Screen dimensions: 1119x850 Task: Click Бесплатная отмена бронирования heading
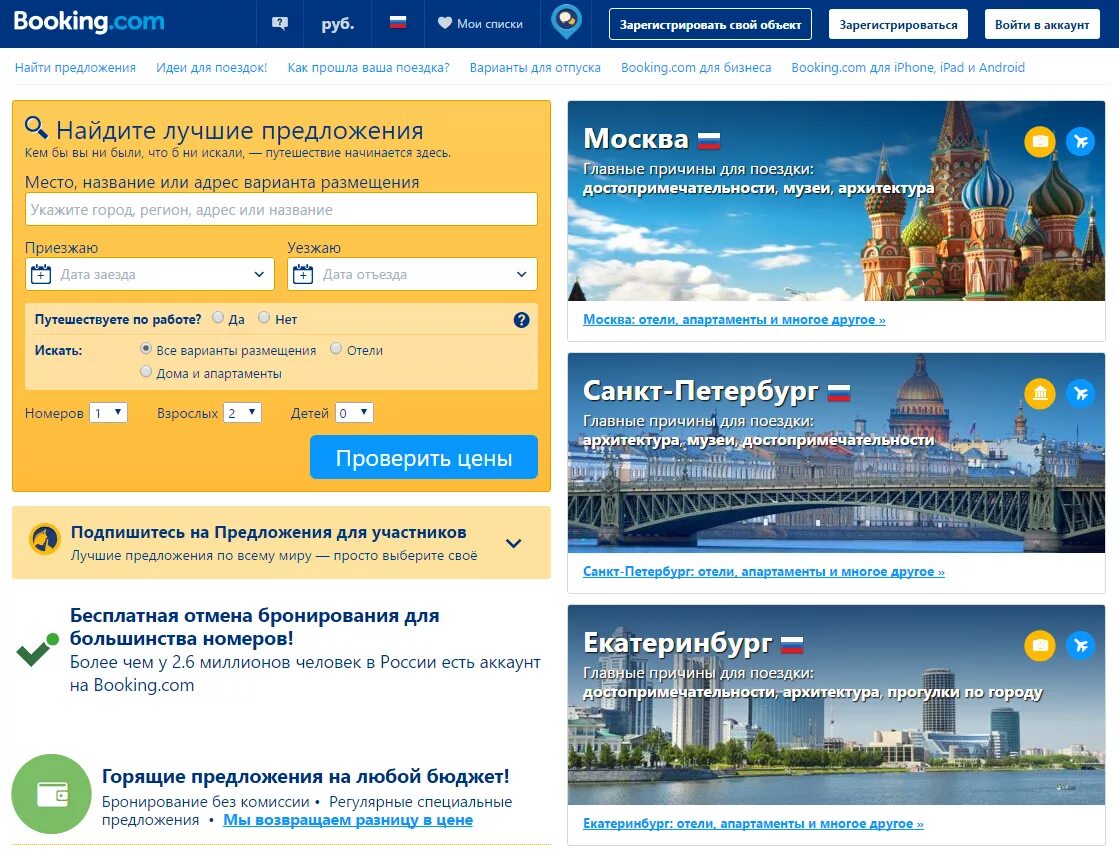coord(255,627)
